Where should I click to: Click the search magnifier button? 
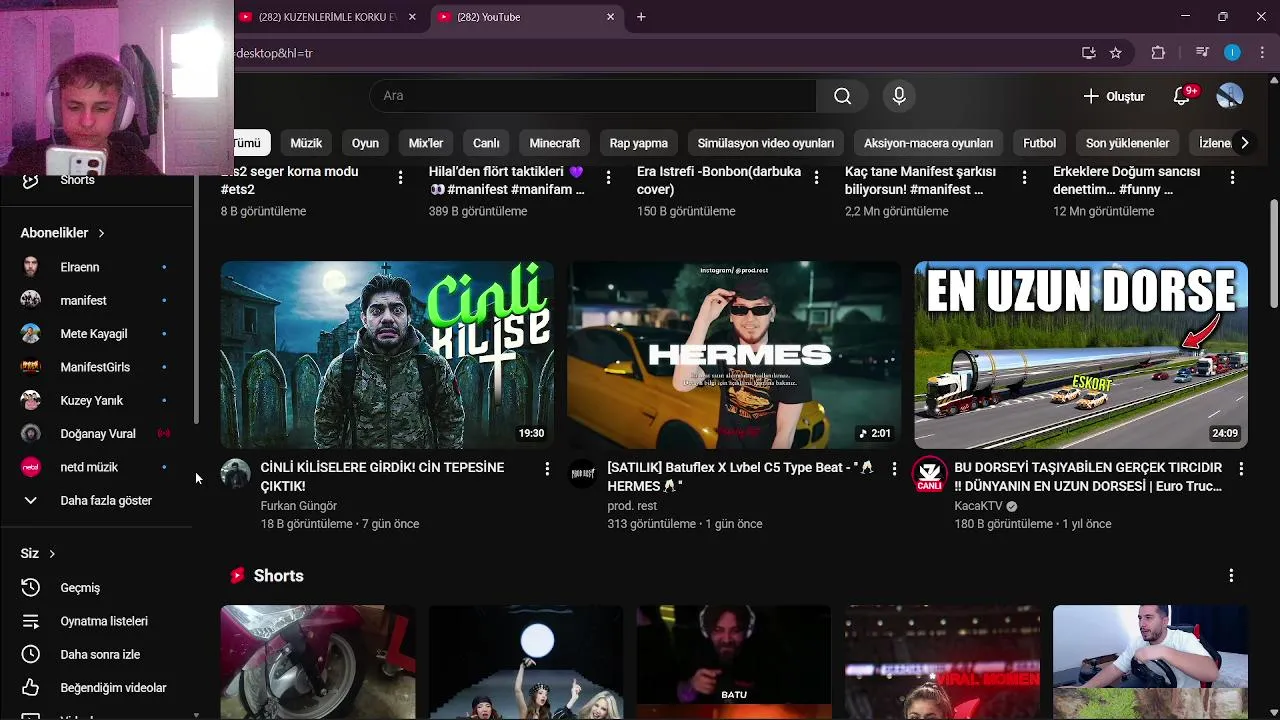point(843,96)
